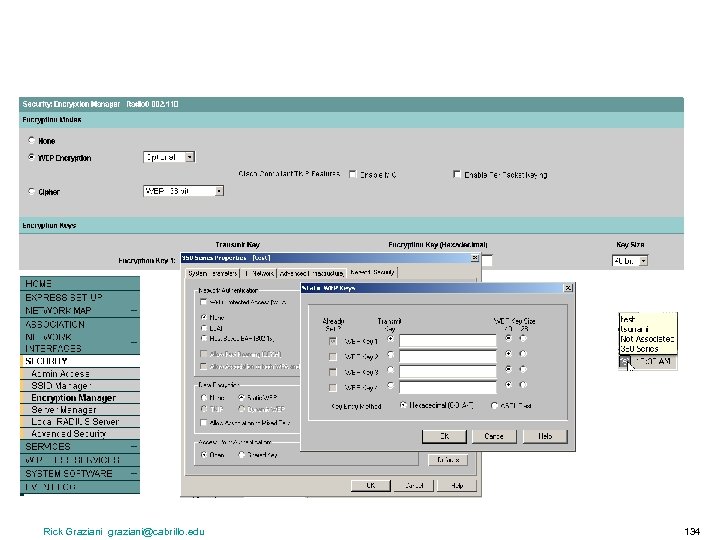
Task: Tick the Enable MIC checkbox
Action: click(353, 174)
